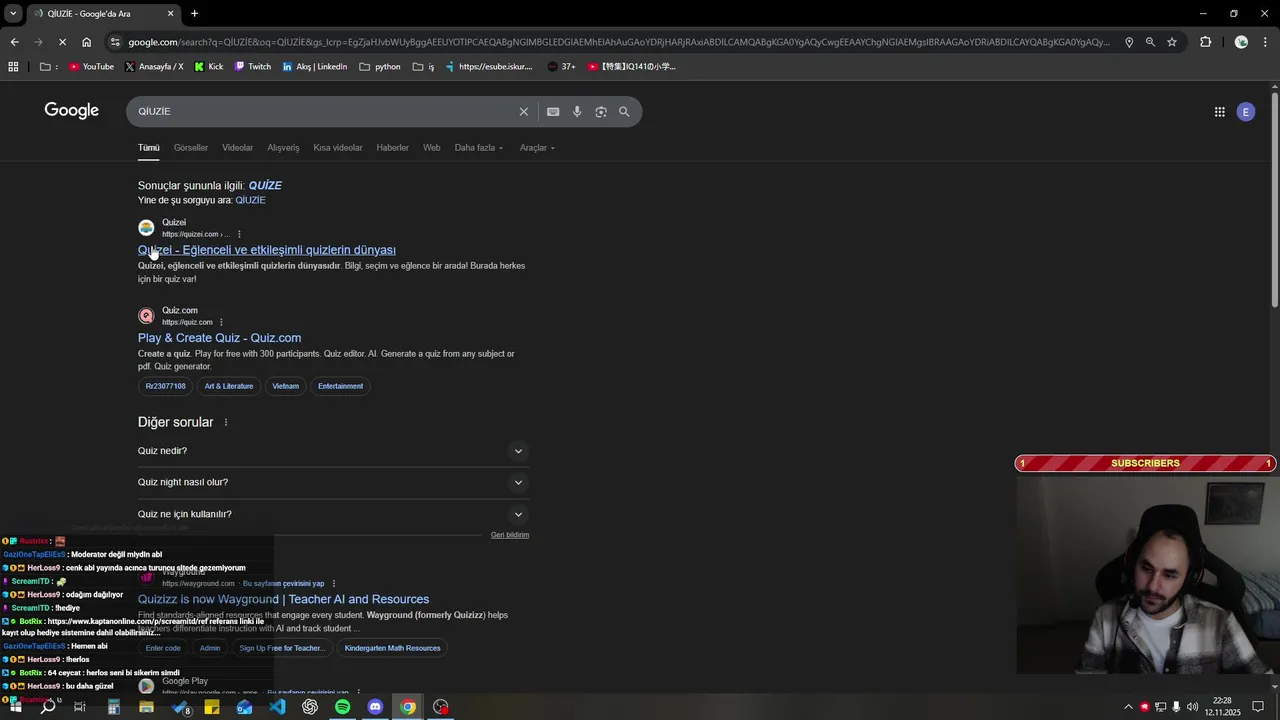Start voice search with the microphone icon

[577, 112]
